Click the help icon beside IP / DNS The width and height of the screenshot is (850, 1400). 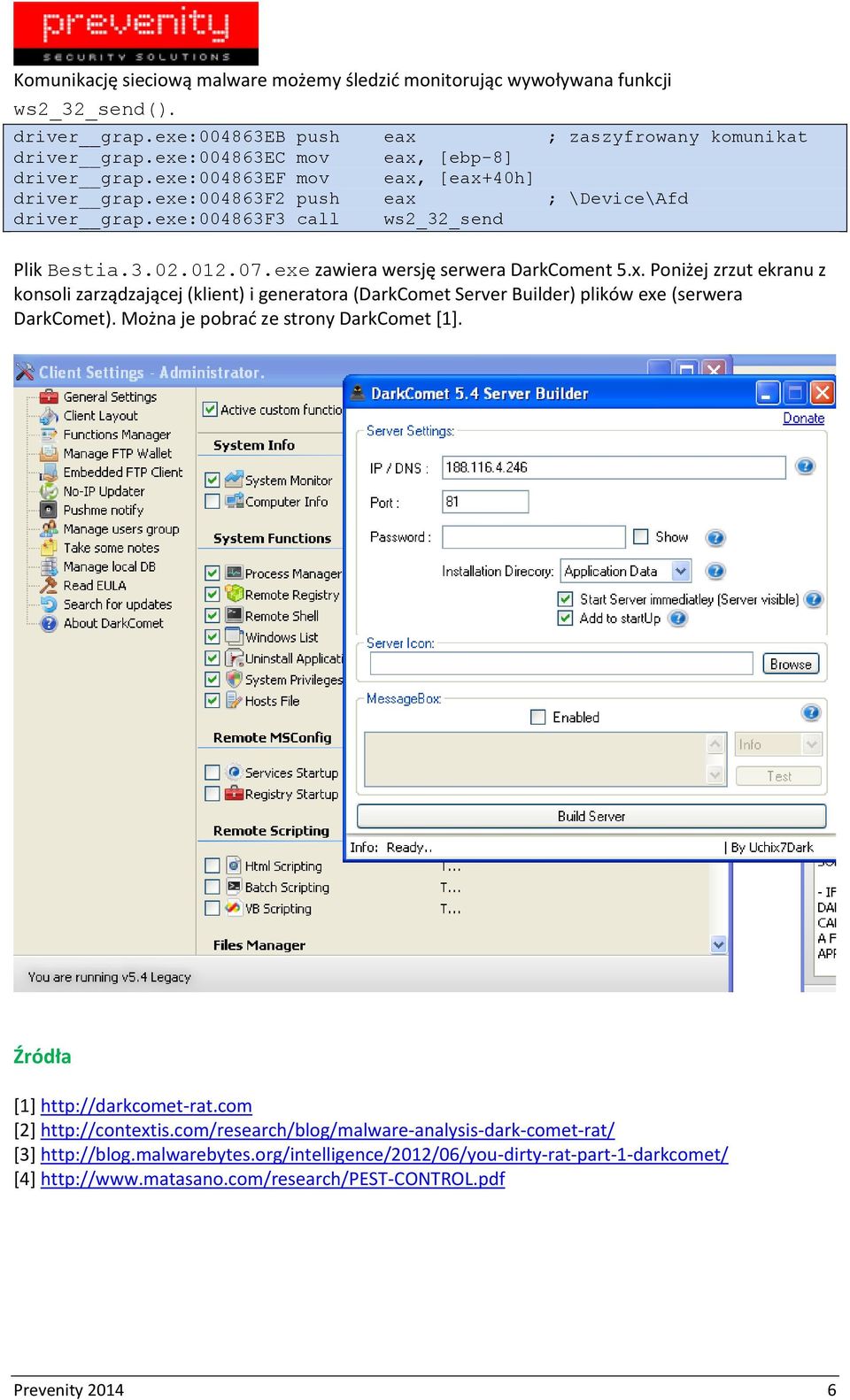[805, 466]
